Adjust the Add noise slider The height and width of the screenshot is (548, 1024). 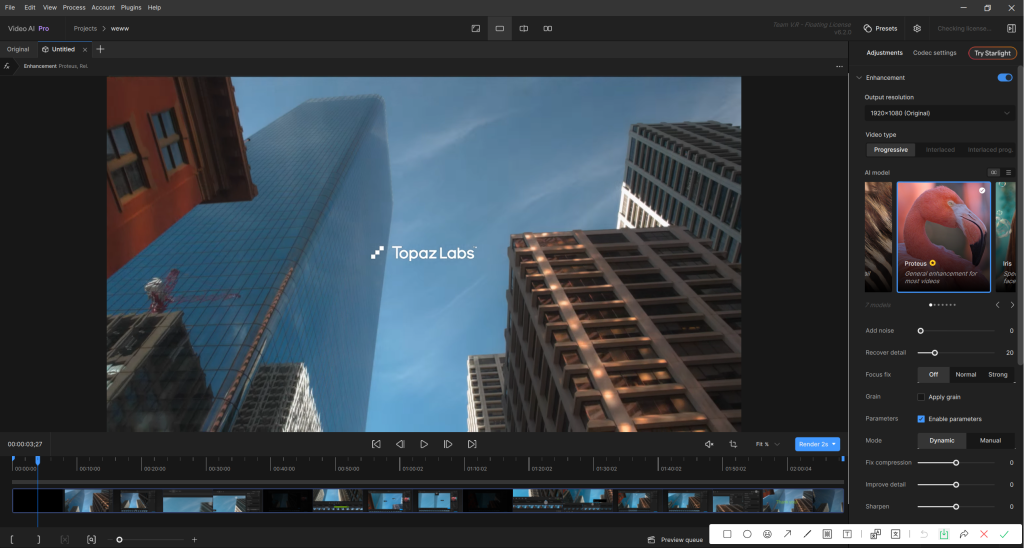coord(956,331)
